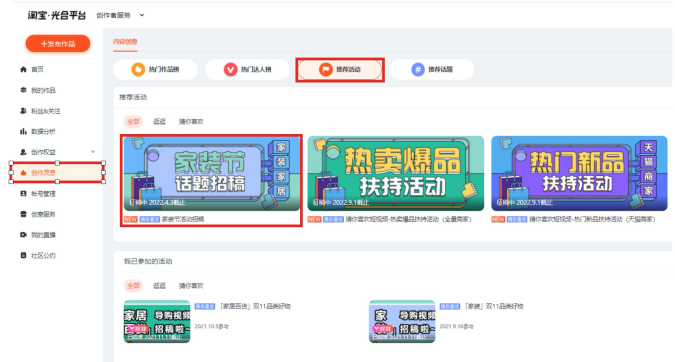Image resolution: width=675 pixels, height=362 pixels.
Task: Choose 逛逛 filter under 我已参加的活动
Action: tap(159, 286)
